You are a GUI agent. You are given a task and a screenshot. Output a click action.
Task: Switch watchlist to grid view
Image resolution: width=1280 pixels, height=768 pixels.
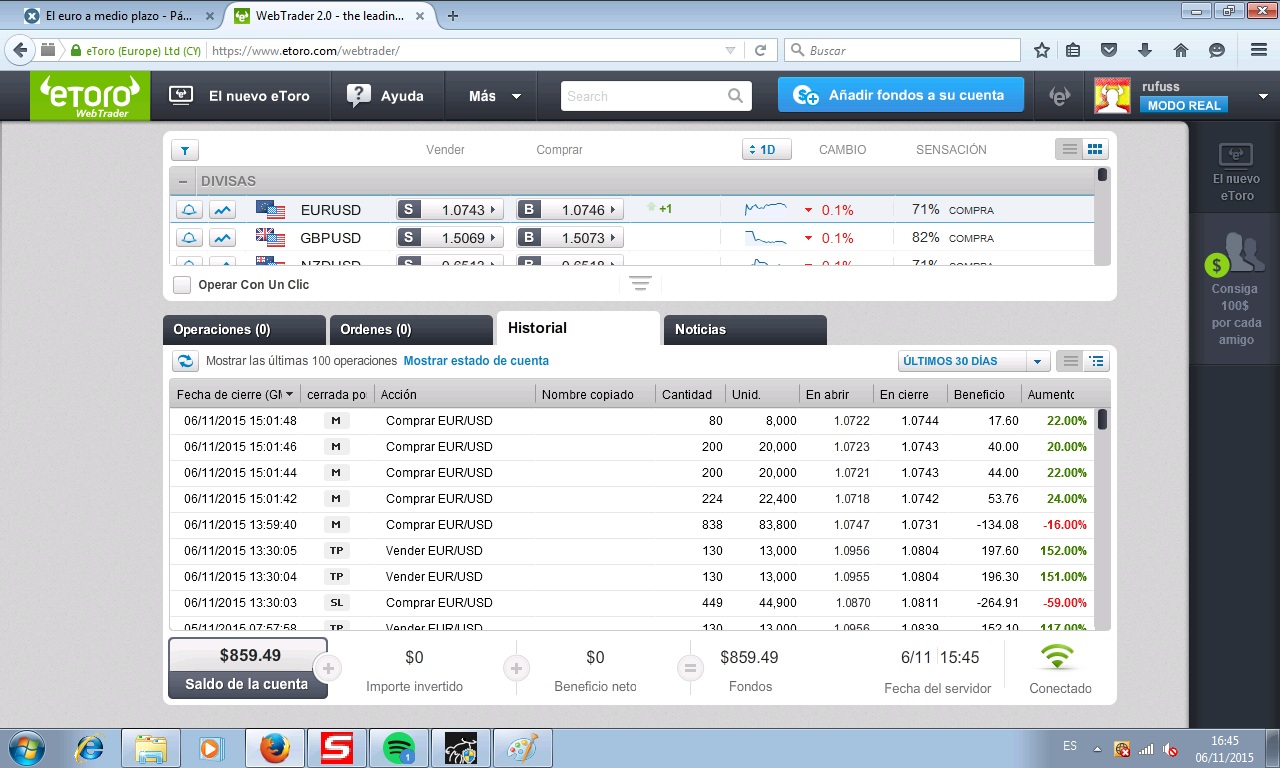point(1095,149)
